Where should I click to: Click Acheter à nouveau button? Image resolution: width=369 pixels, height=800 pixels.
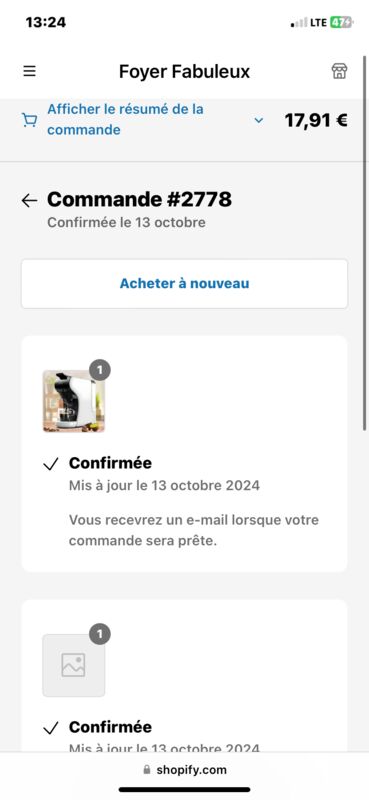184,284
